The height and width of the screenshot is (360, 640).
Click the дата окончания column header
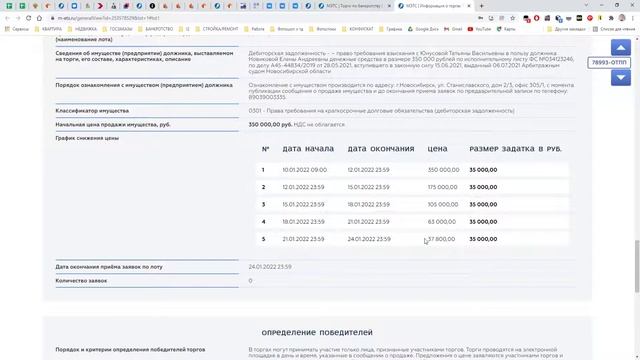pos(381,149)
